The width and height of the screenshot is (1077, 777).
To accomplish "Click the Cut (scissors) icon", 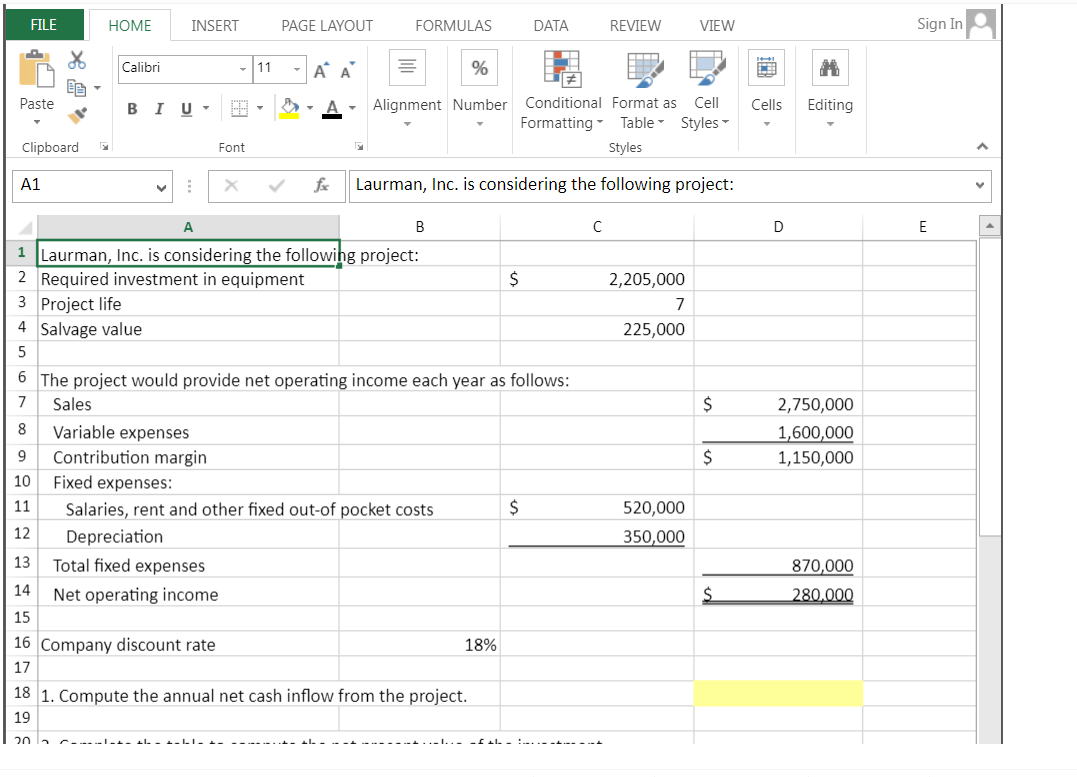I will tap(76, 60).
